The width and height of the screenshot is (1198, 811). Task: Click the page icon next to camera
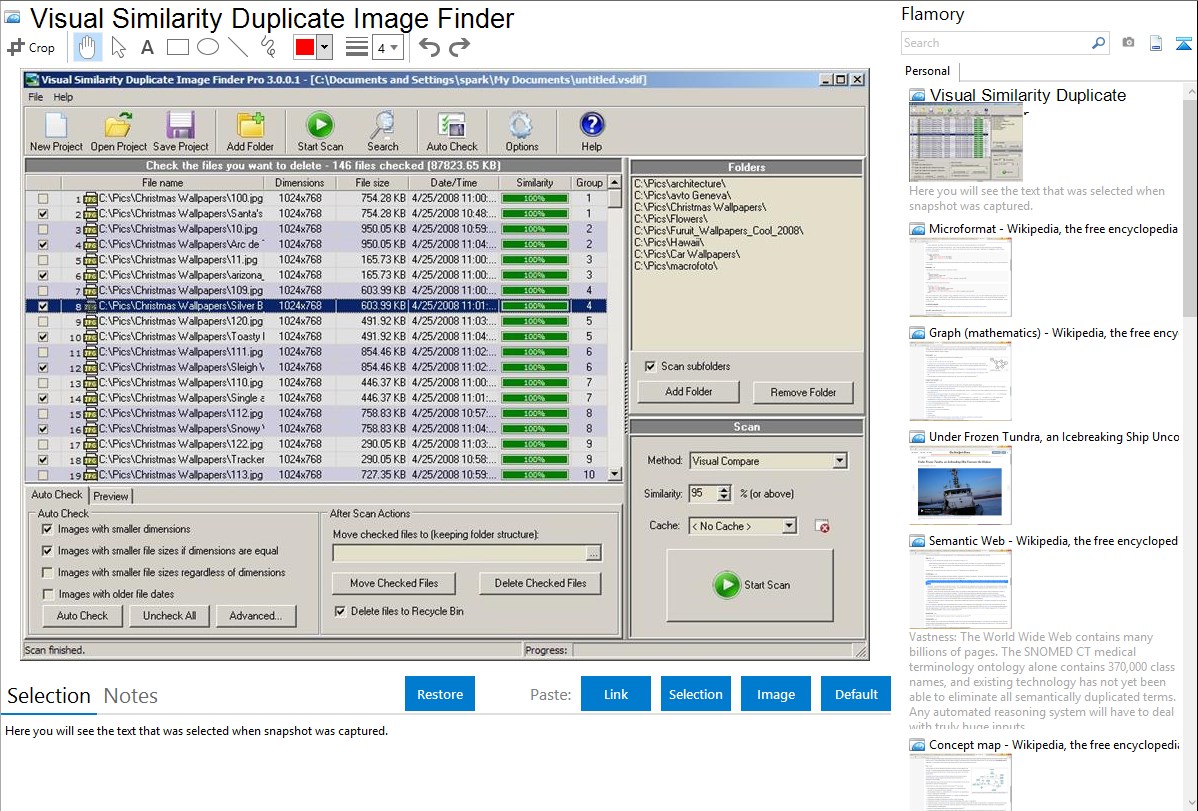(1155, 43)
